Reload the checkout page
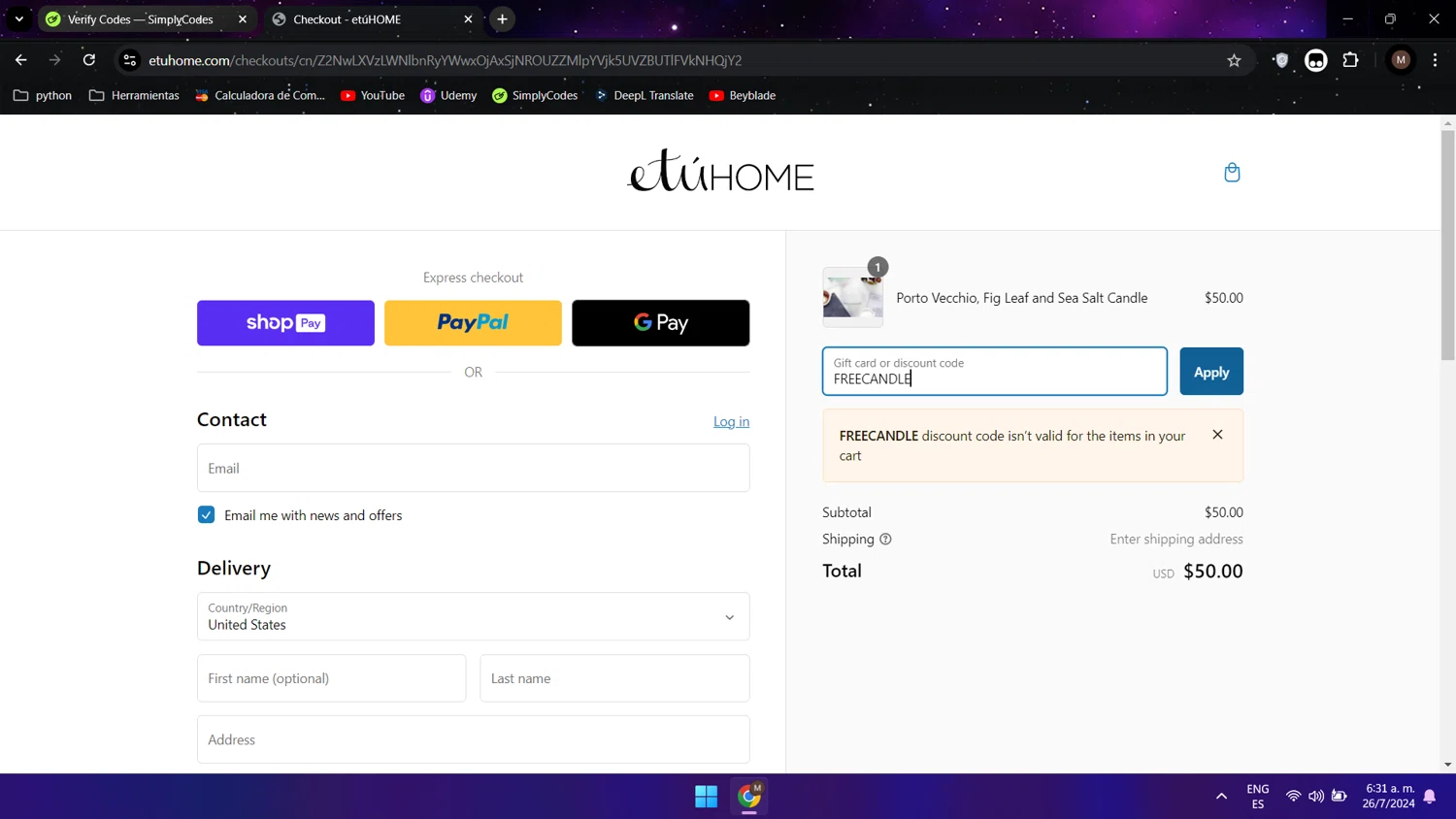The image size is (1456, 819). (89, 60)
